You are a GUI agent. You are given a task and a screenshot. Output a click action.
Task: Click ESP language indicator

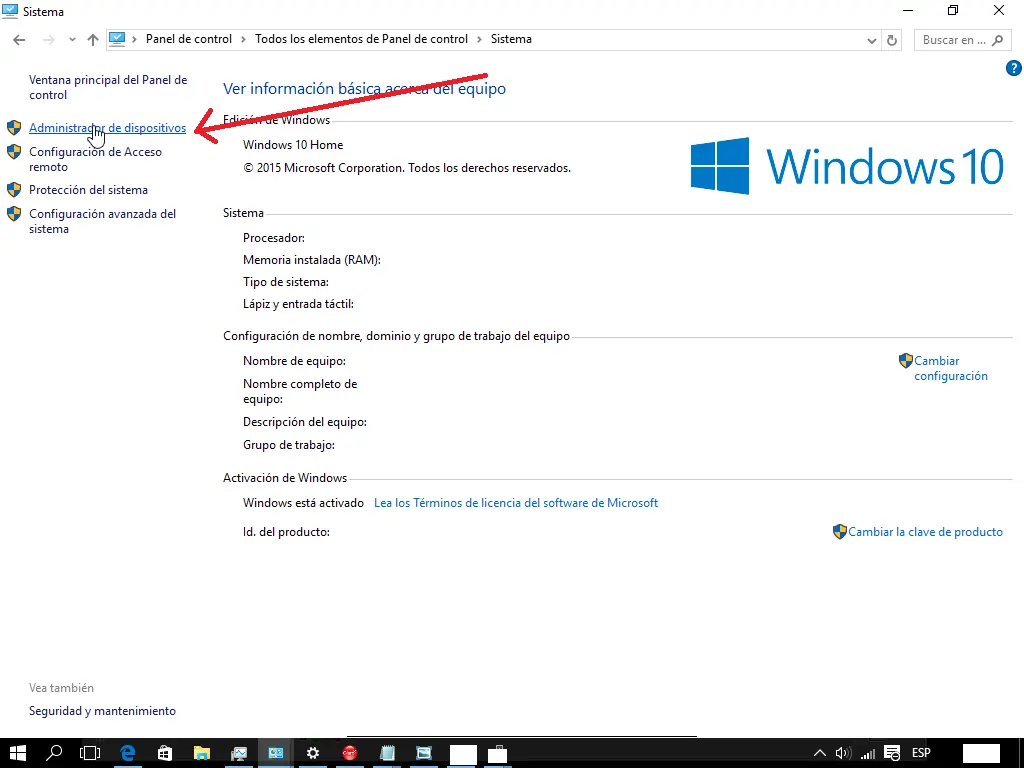921,753
